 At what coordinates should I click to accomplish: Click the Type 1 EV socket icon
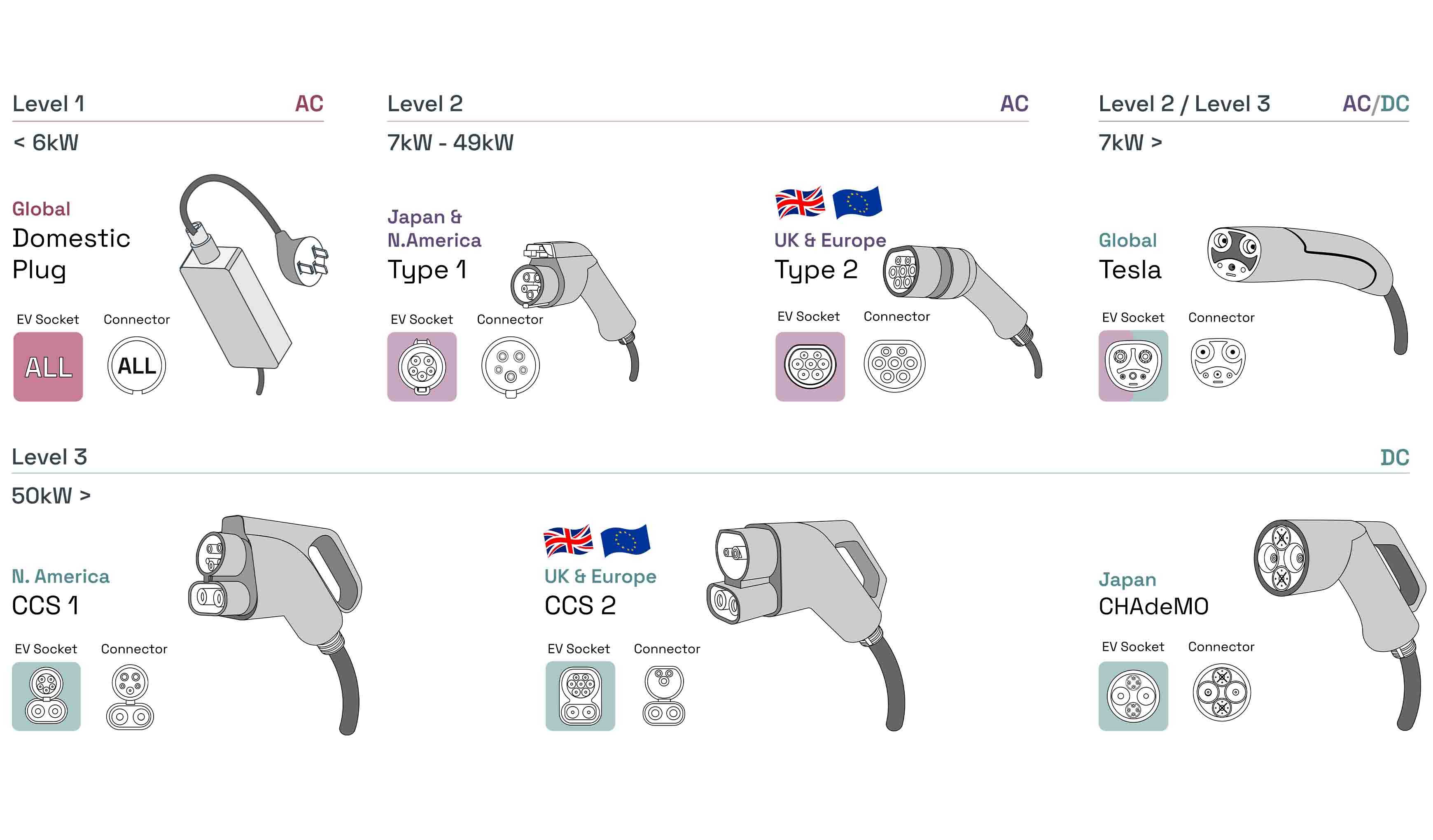coord(421,367)
